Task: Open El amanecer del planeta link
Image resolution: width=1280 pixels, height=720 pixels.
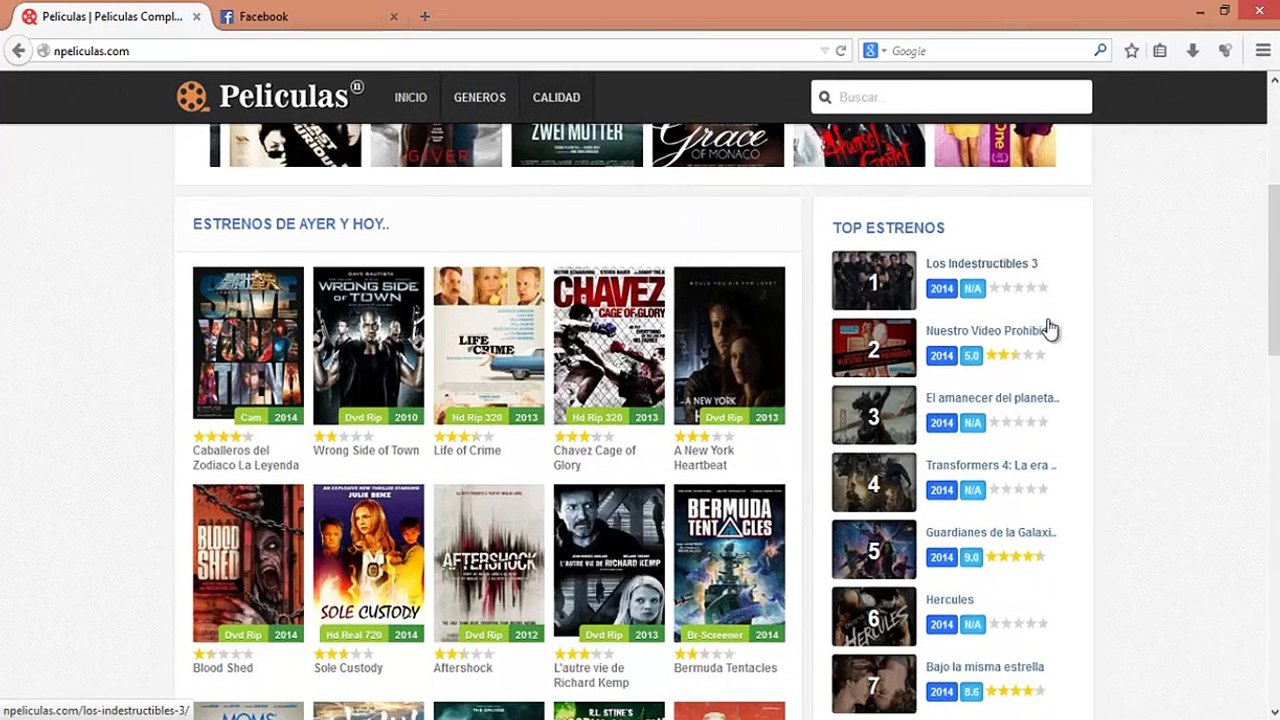Action: pos(992,398)
